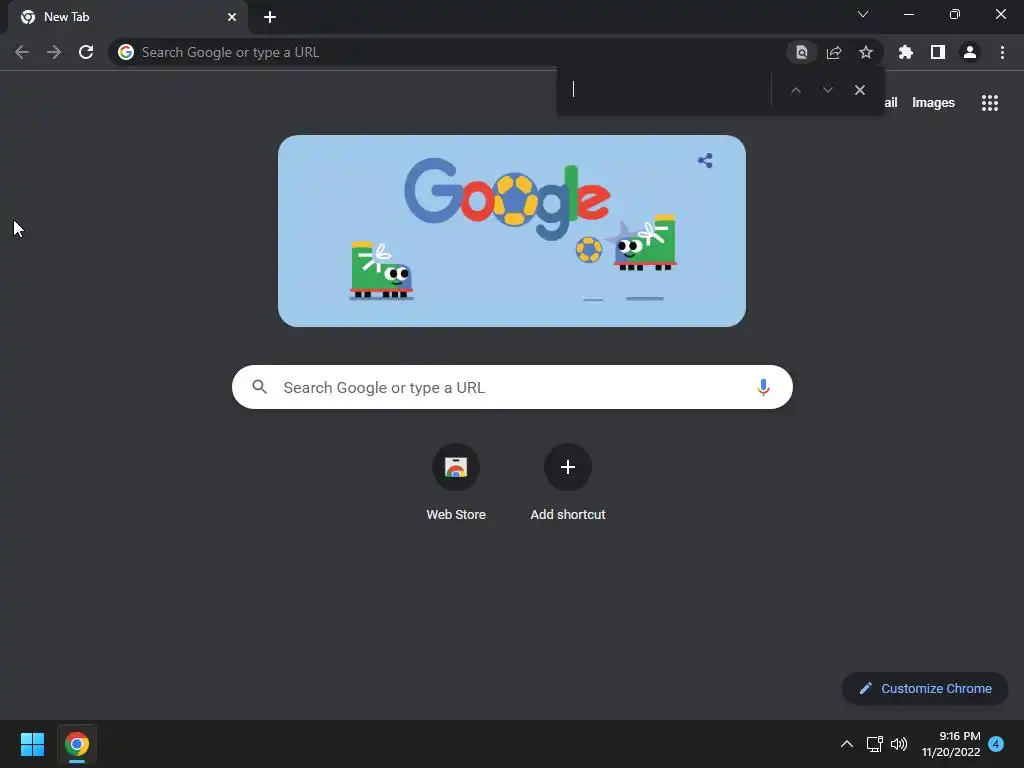This screenshot has height=768, width=1024.
Task: Open a new tab with plus button
Action: pyautogui.click(x=270, y=17)
